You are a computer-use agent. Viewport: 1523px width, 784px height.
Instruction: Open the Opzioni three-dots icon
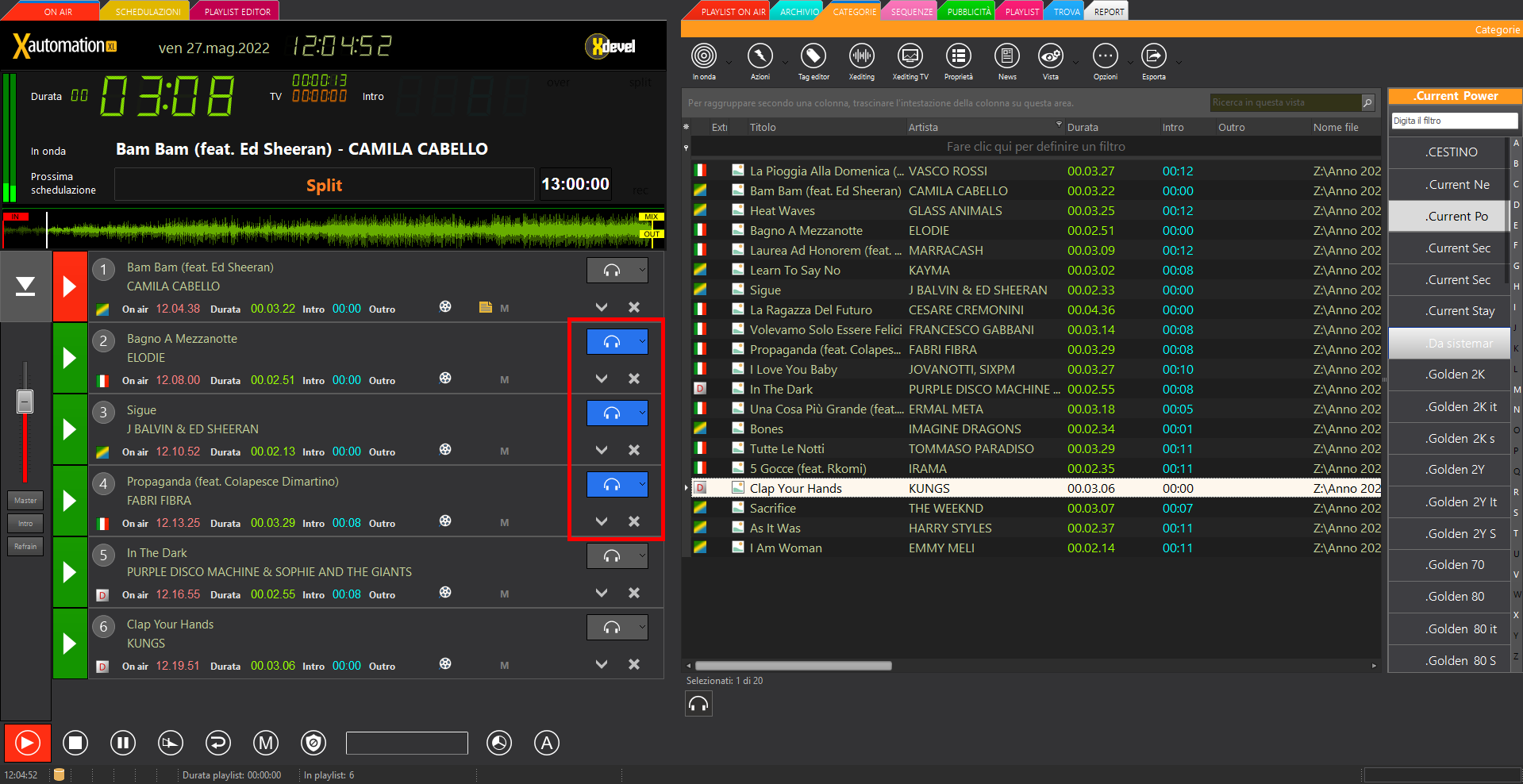[x=1106, y=56]
